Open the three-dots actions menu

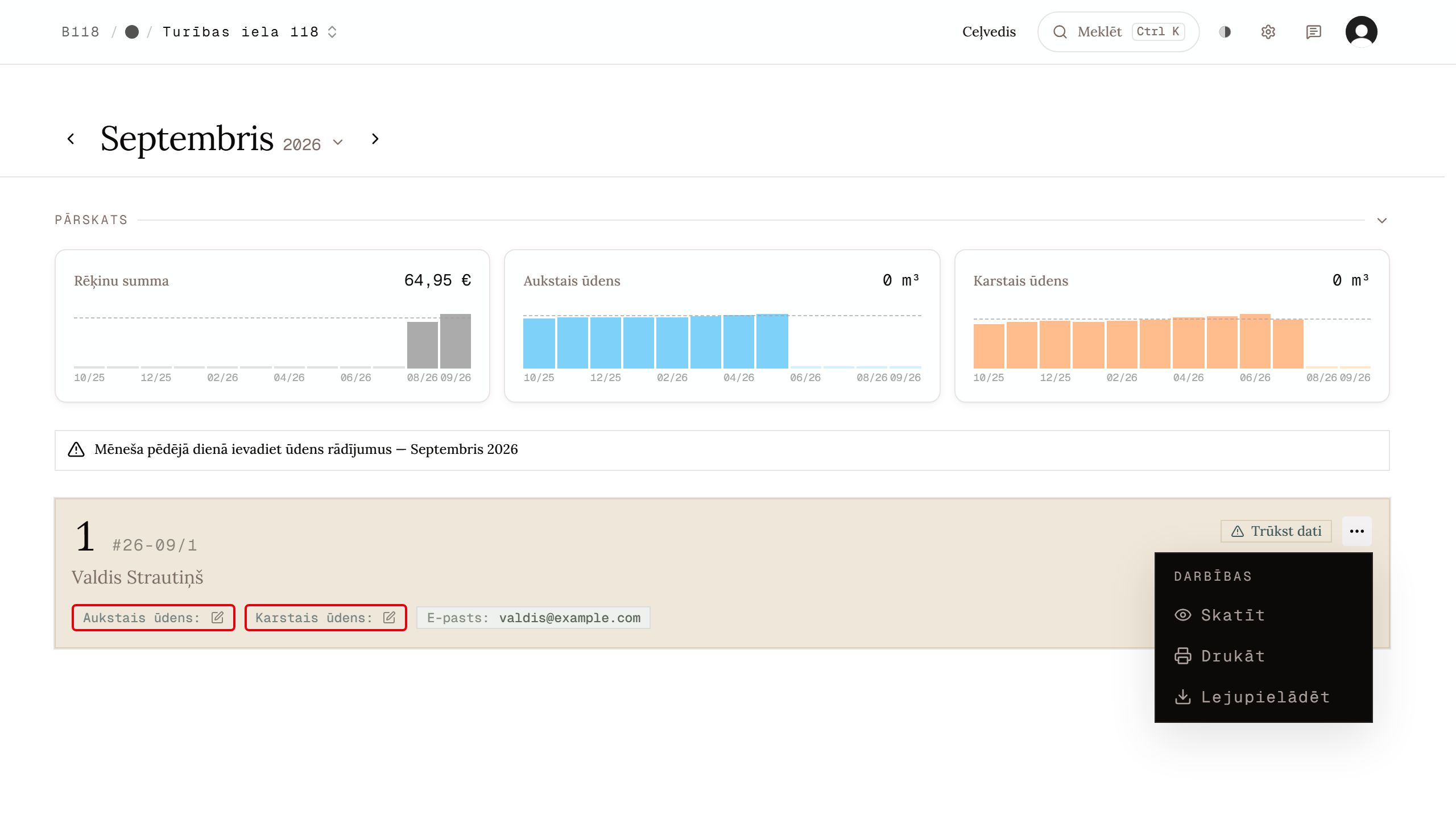[x=1357, y=531]
